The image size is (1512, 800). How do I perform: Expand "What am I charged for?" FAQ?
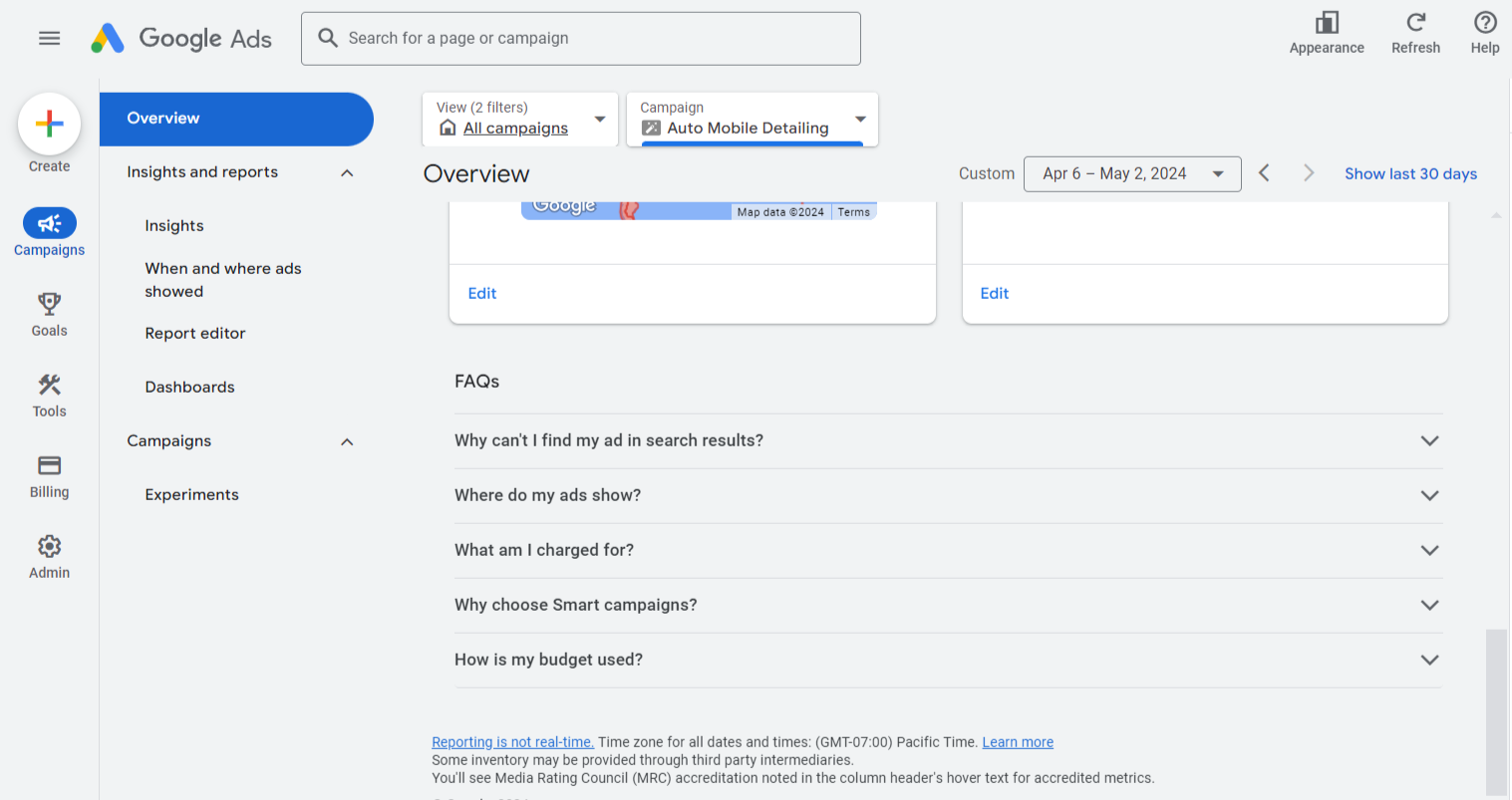(x=948, y=550)
